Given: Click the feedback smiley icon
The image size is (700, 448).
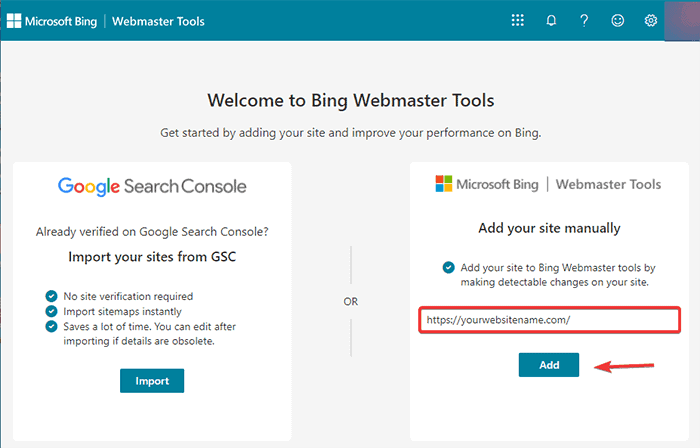Looking at the screenshot, I should click(618, 20).
